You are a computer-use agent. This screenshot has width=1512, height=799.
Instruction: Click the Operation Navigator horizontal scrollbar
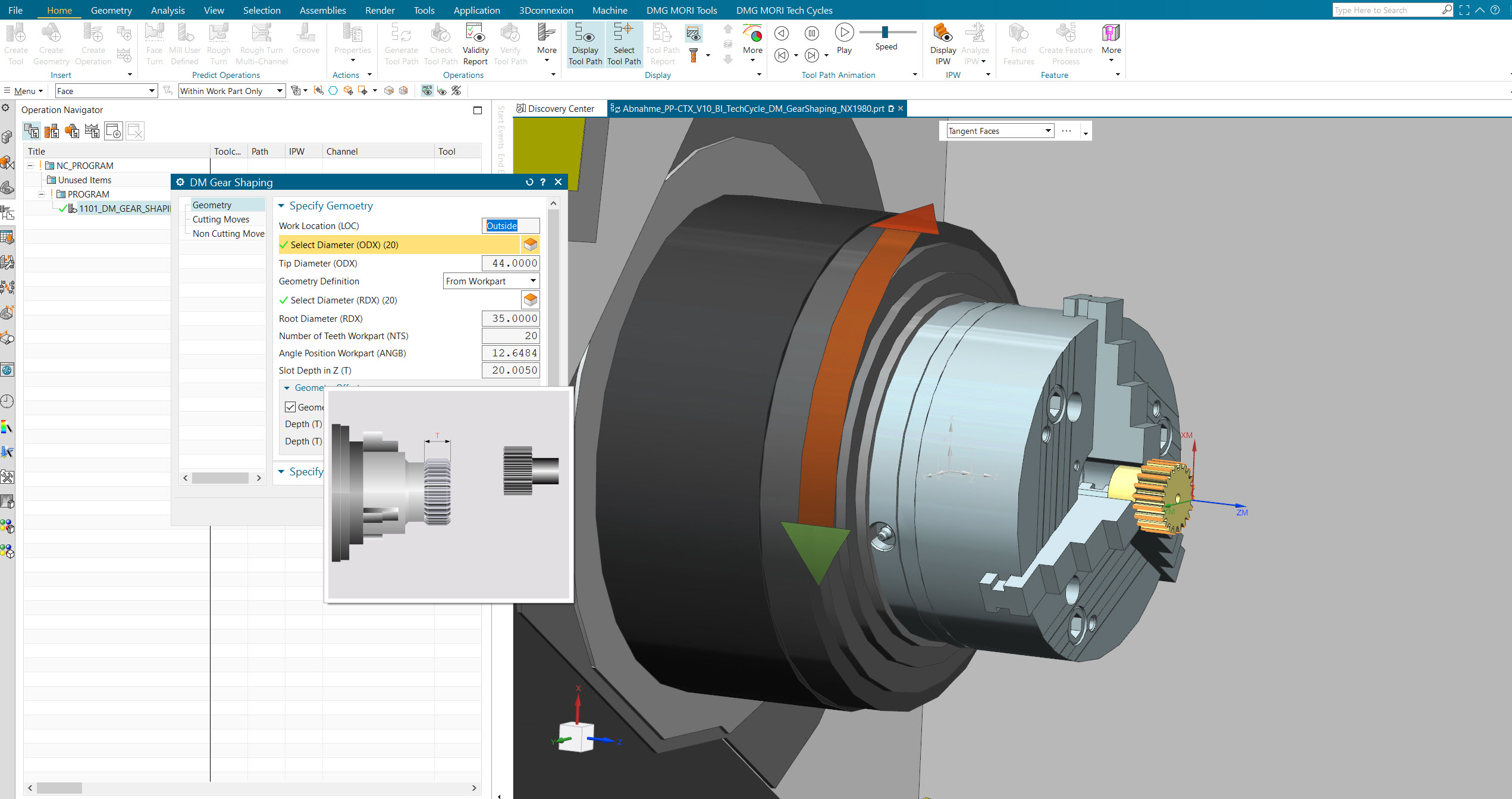(59, 788)
